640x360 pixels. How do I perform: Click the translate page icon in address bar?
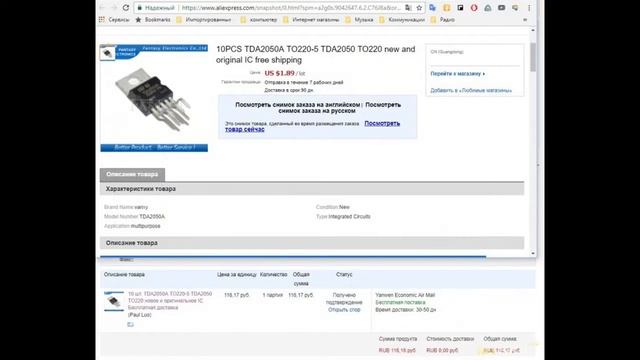[408, 8]
